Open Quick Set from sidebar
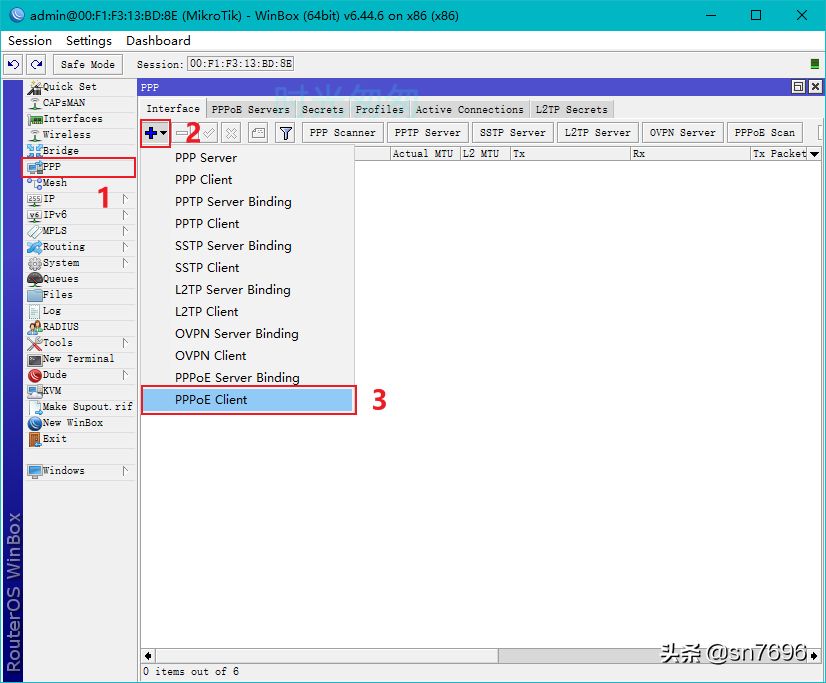Image resolution: width=826 pixels, height=683 pixels. 80,87
